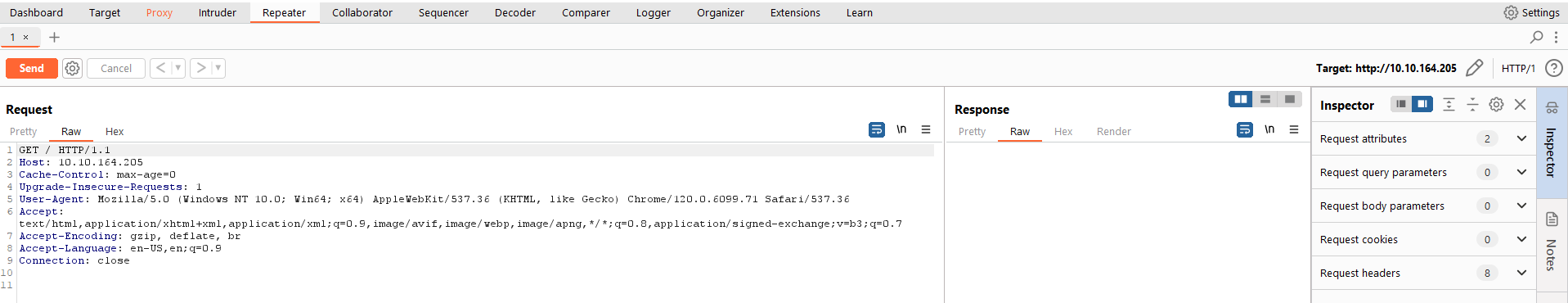Open Inspector settings gear
This screenshot has width=1568, height=303.
pos(1496,104)
